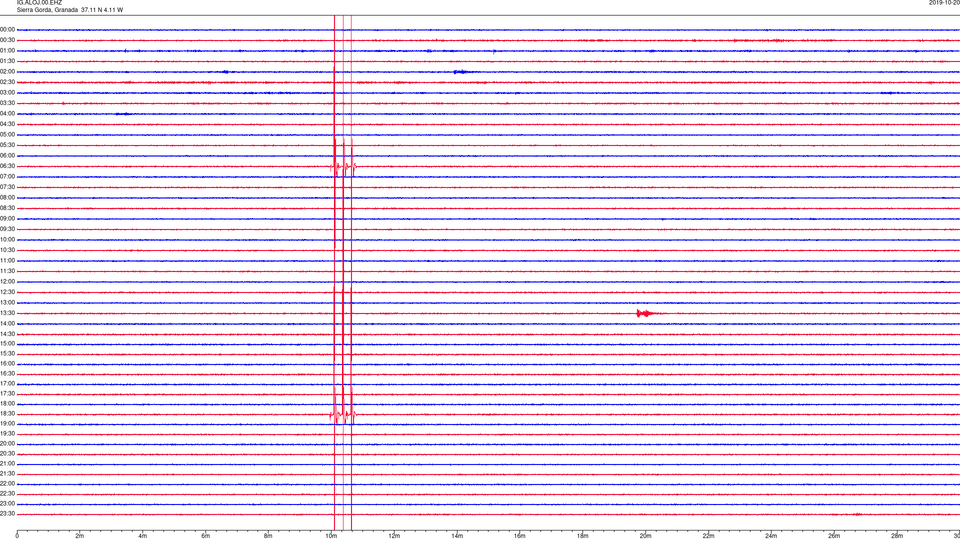The width and height of the screenshot is (960, 540).
Task: Click the 02:30 time label
Action: [x=7, y=82]
